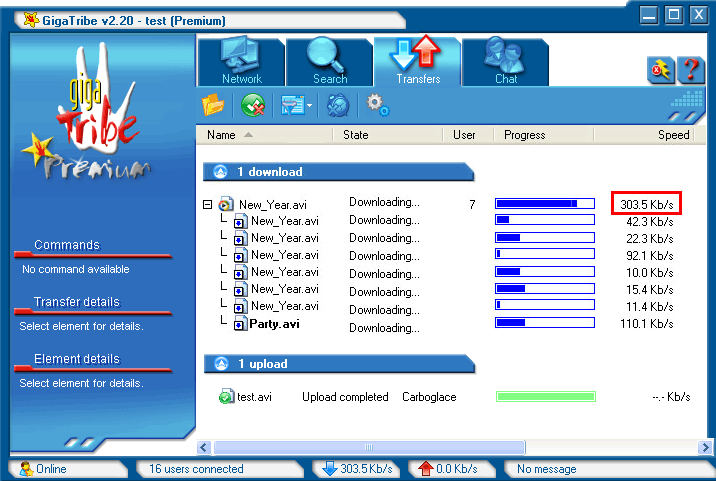This screenshot has width=716, height=481.
Task: Open the Chat tab
Action: 506,62
